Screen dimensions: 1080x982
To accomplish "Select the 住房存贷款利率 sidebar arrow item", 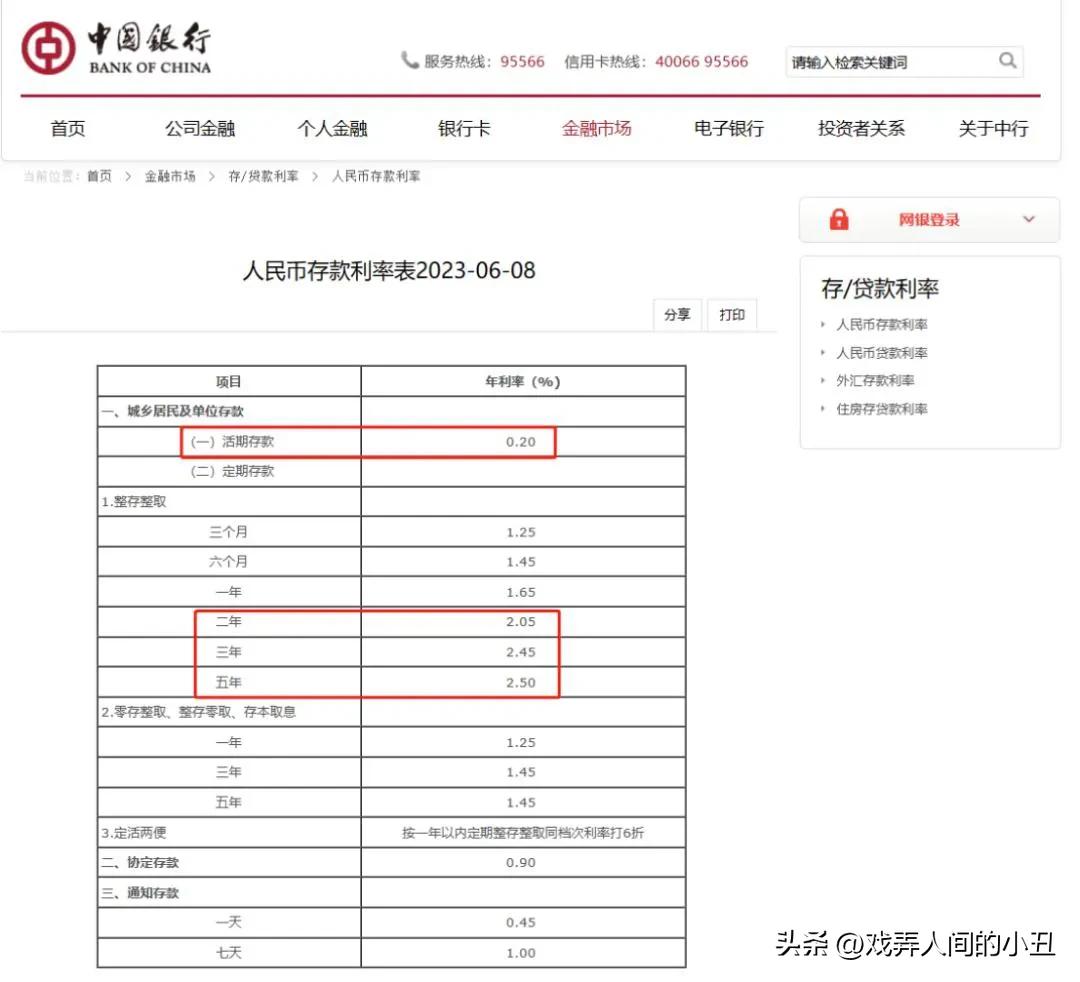I will click(x=882, y=408).
